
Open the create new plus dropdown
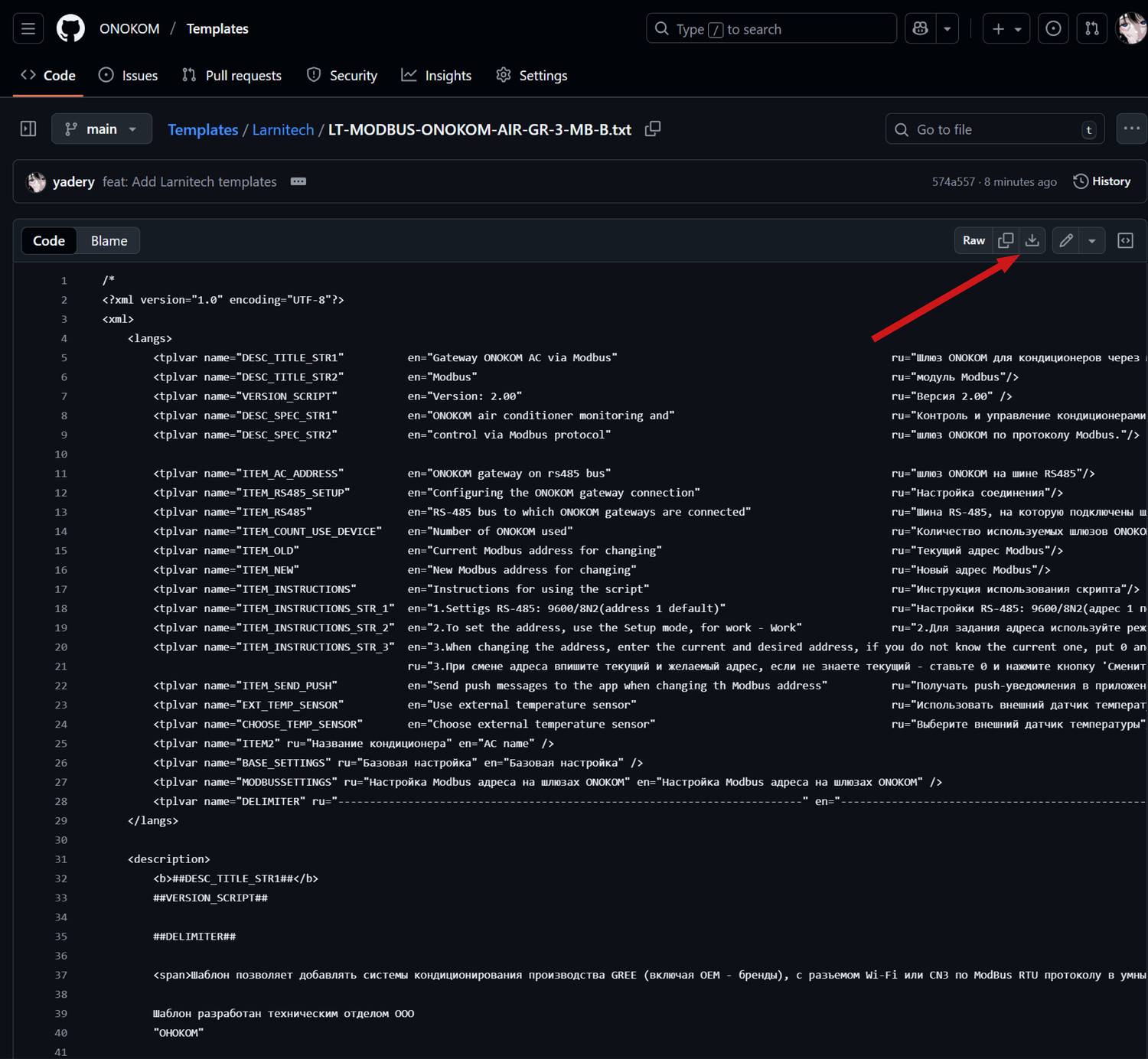pyautogui.click(x=1006, y=29)
